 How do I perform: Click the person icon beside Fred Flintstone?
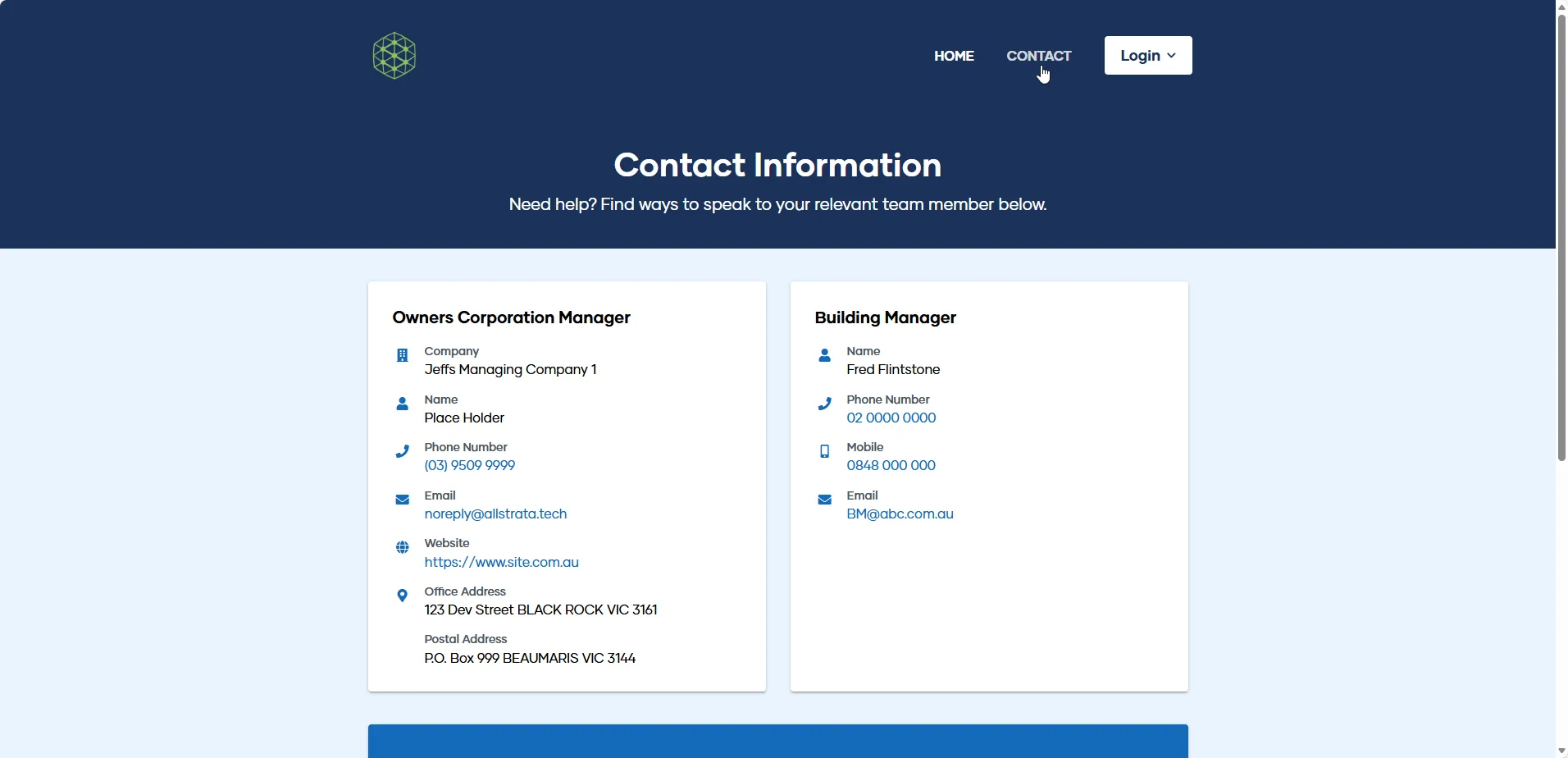pyautogui.click(x=825, y=355)
